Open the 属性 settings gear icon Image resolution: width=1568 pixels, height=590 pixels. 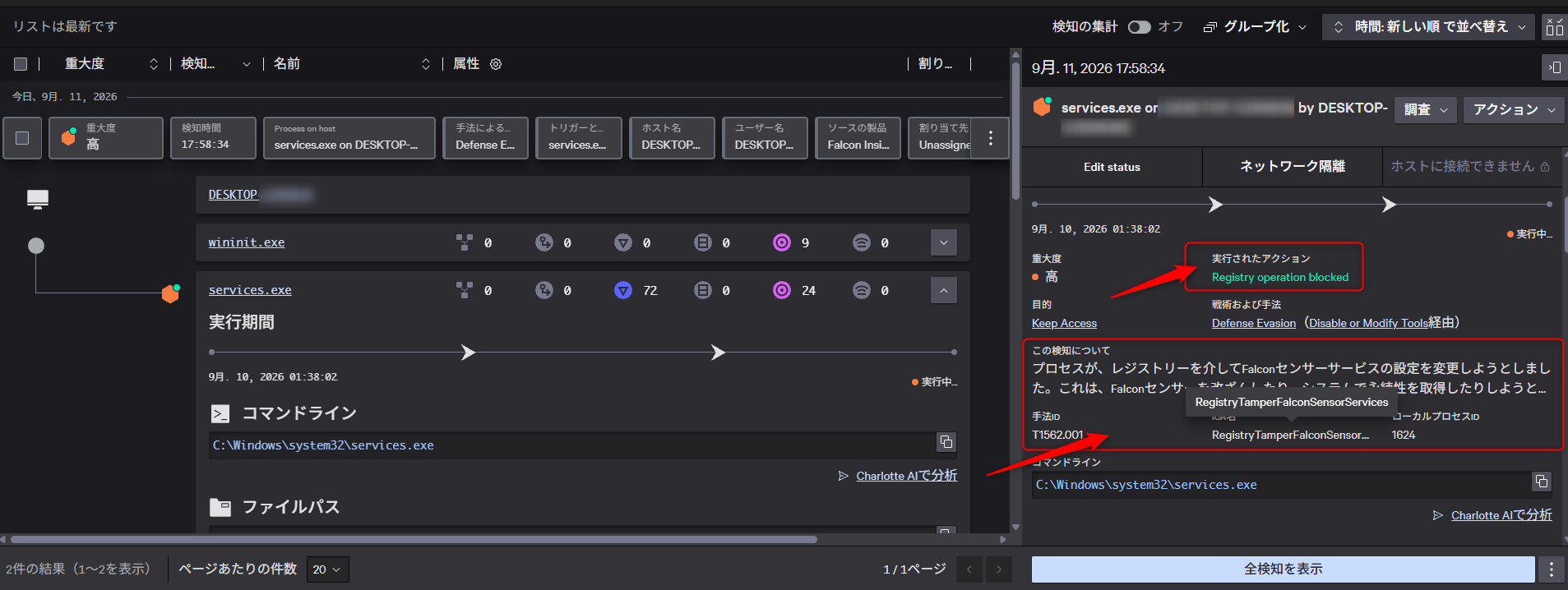pyautogui.click(x=496, y=64)
